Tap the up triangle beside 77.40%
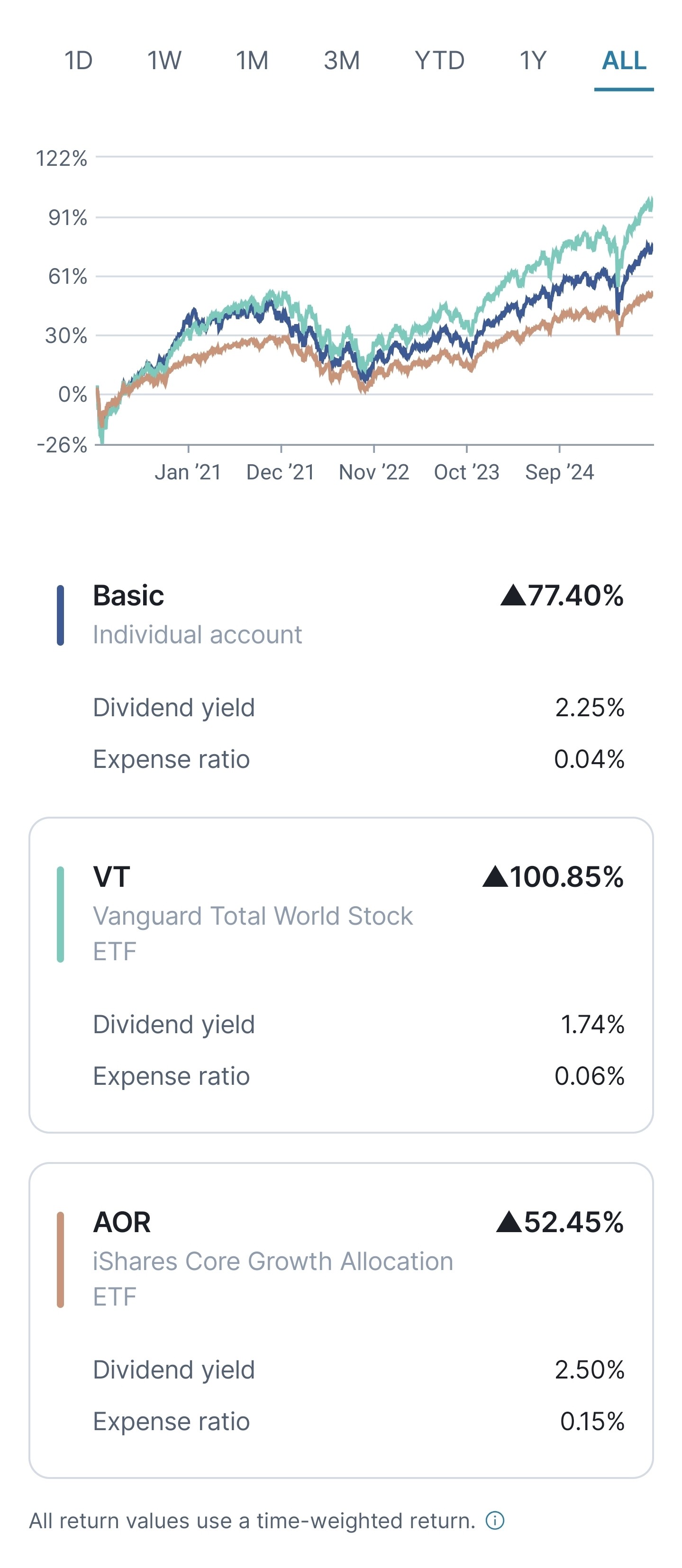The width and height of the screenshot is (682, 1568). [x=513, y=595]
